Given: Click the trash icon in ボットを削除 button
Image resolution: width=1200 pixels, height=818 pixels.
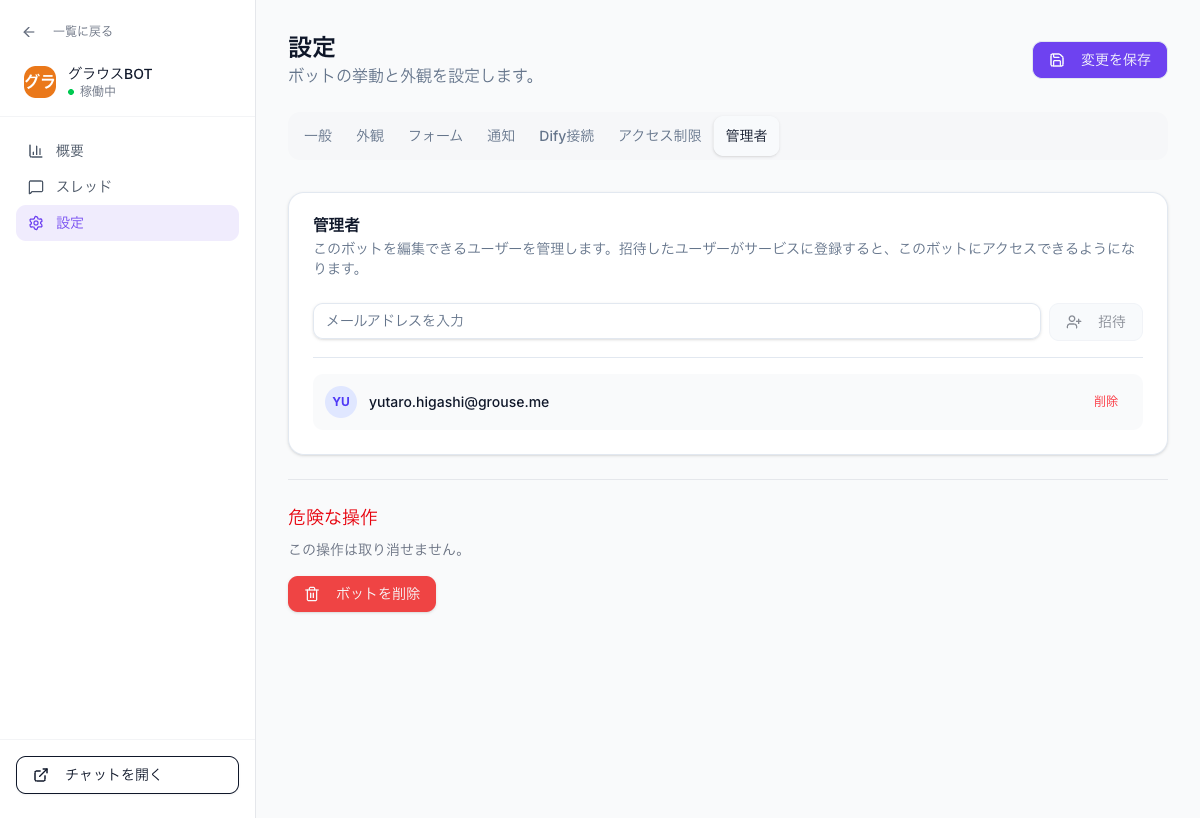Looking at the screenshot, I should [311, 593].
